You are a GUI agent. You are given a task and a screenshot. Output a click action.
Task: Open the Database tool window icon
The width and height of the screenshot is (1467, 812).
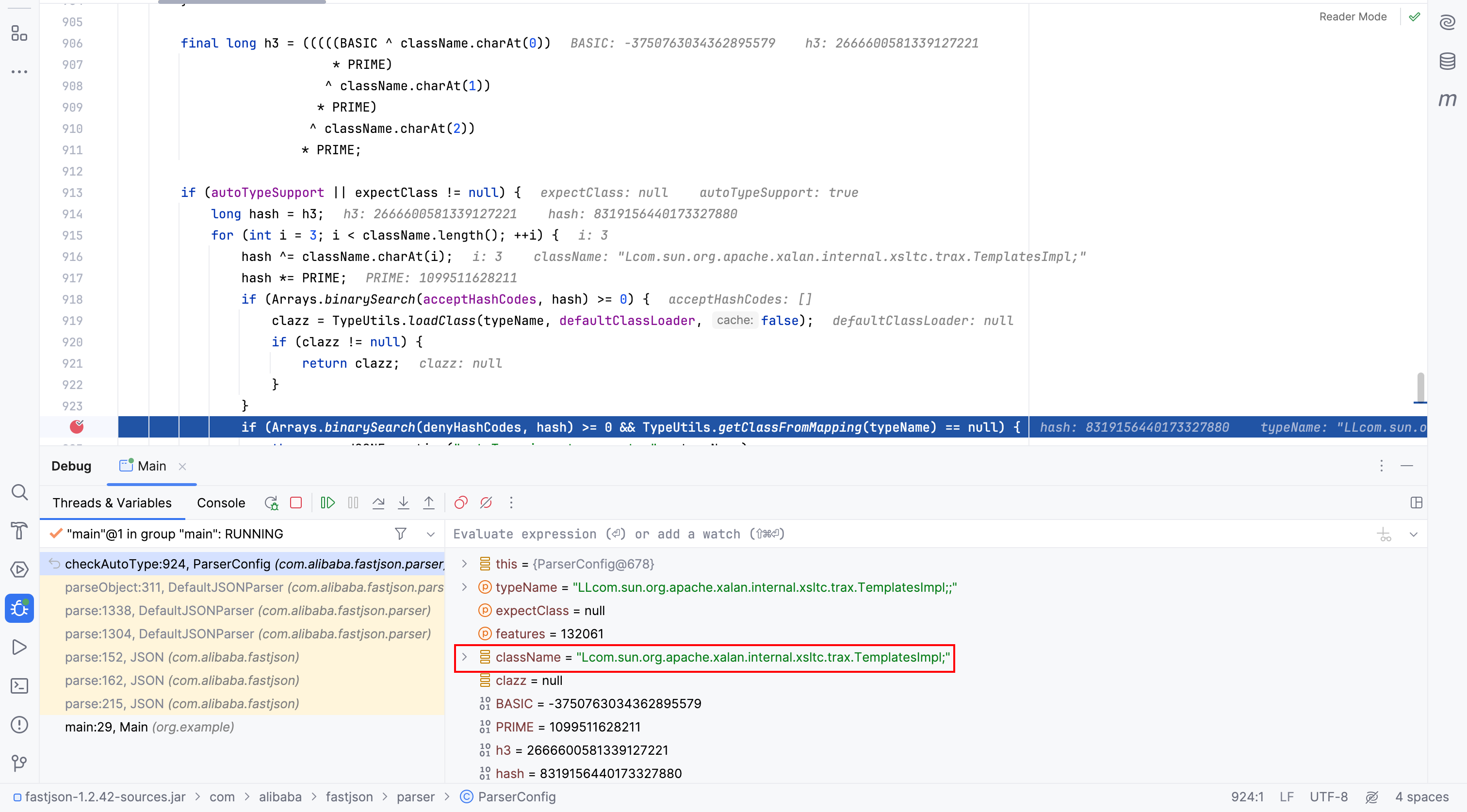coord(1447,61)
